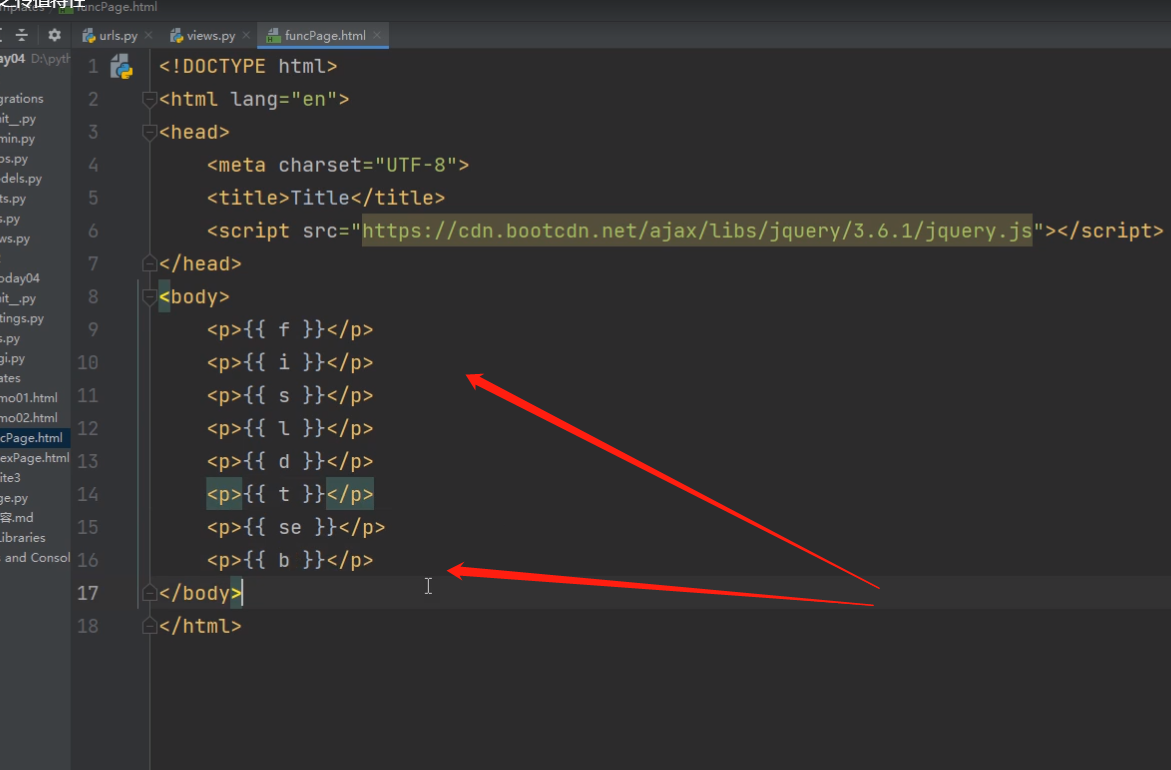Open tings.py in the project tree

pos(22,318)
